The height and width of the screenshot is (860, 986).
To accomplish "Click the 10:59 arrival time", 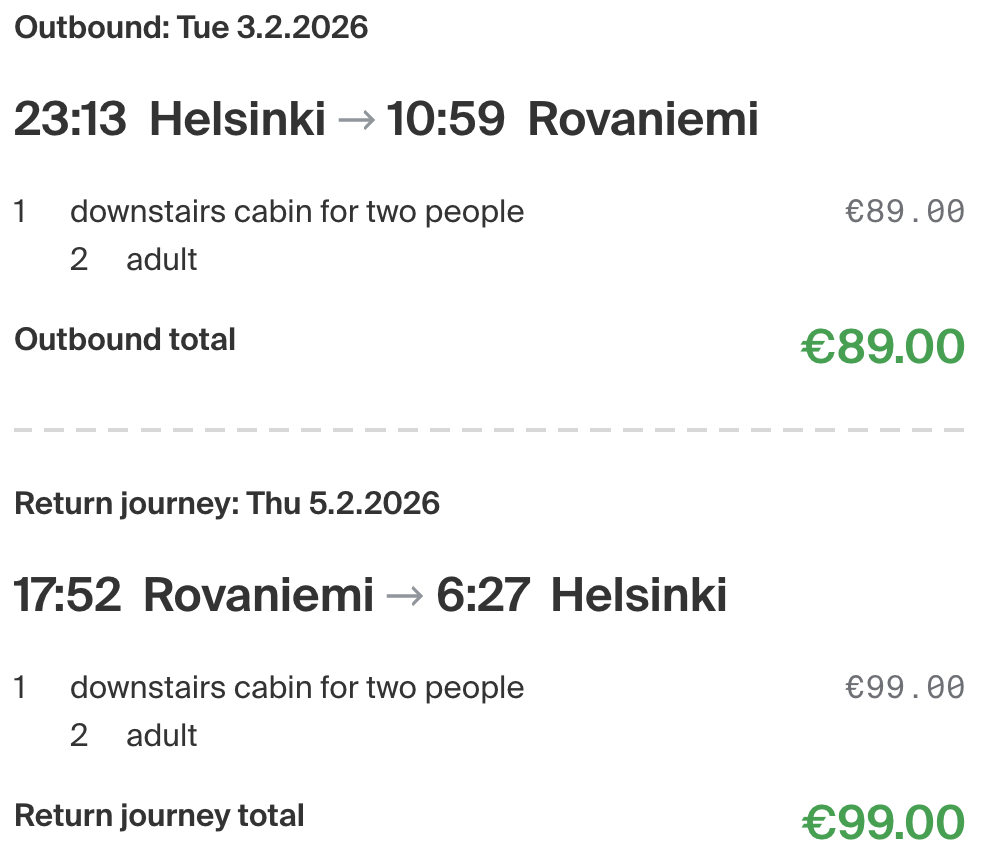I will 445,120.
